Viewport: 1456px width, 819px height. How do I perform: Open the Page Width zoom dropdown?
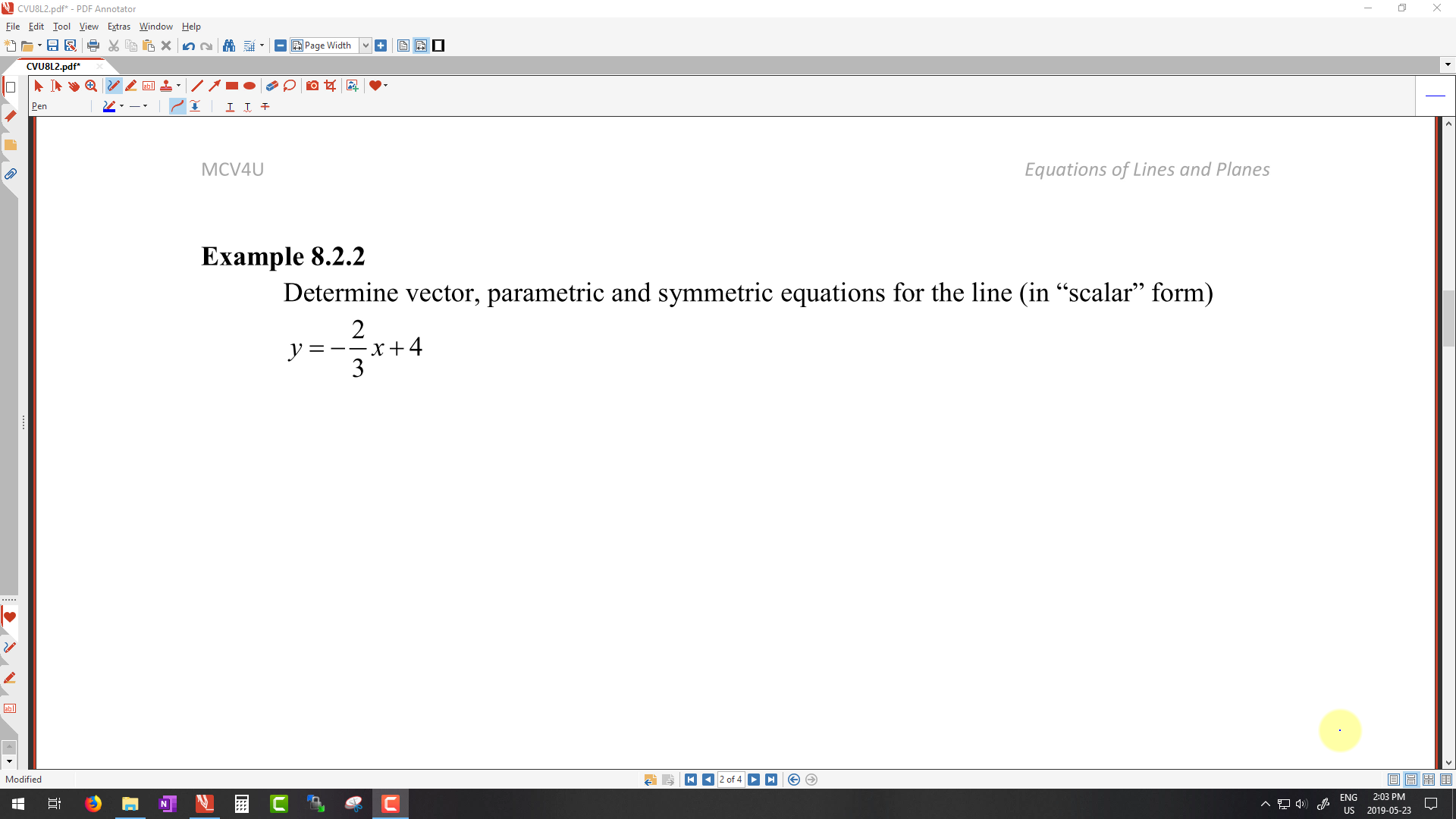click(x=366, y=45)
